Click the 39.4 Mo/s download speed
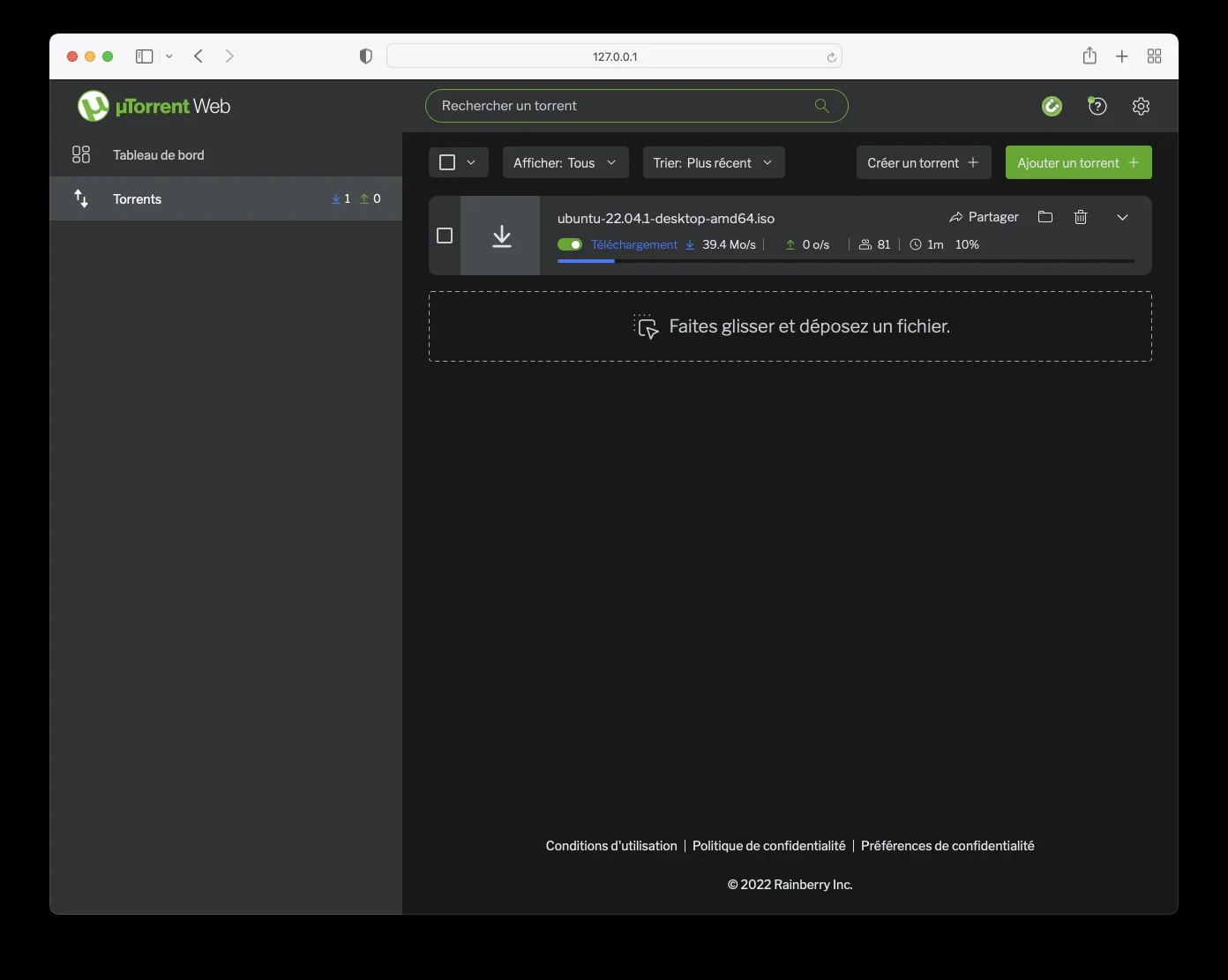This screenshot has width=1228, height=980. (729, 244)
